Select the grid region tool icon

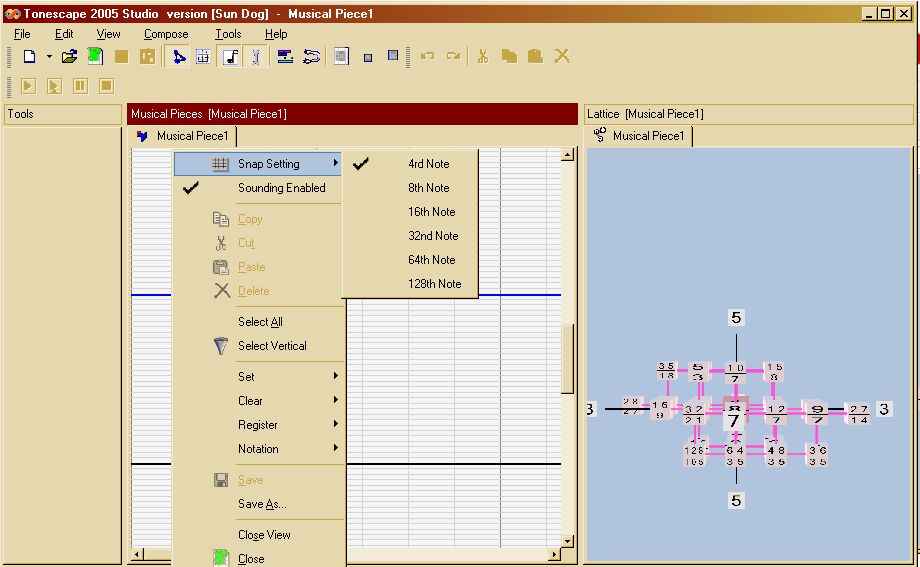coord(203,56)
